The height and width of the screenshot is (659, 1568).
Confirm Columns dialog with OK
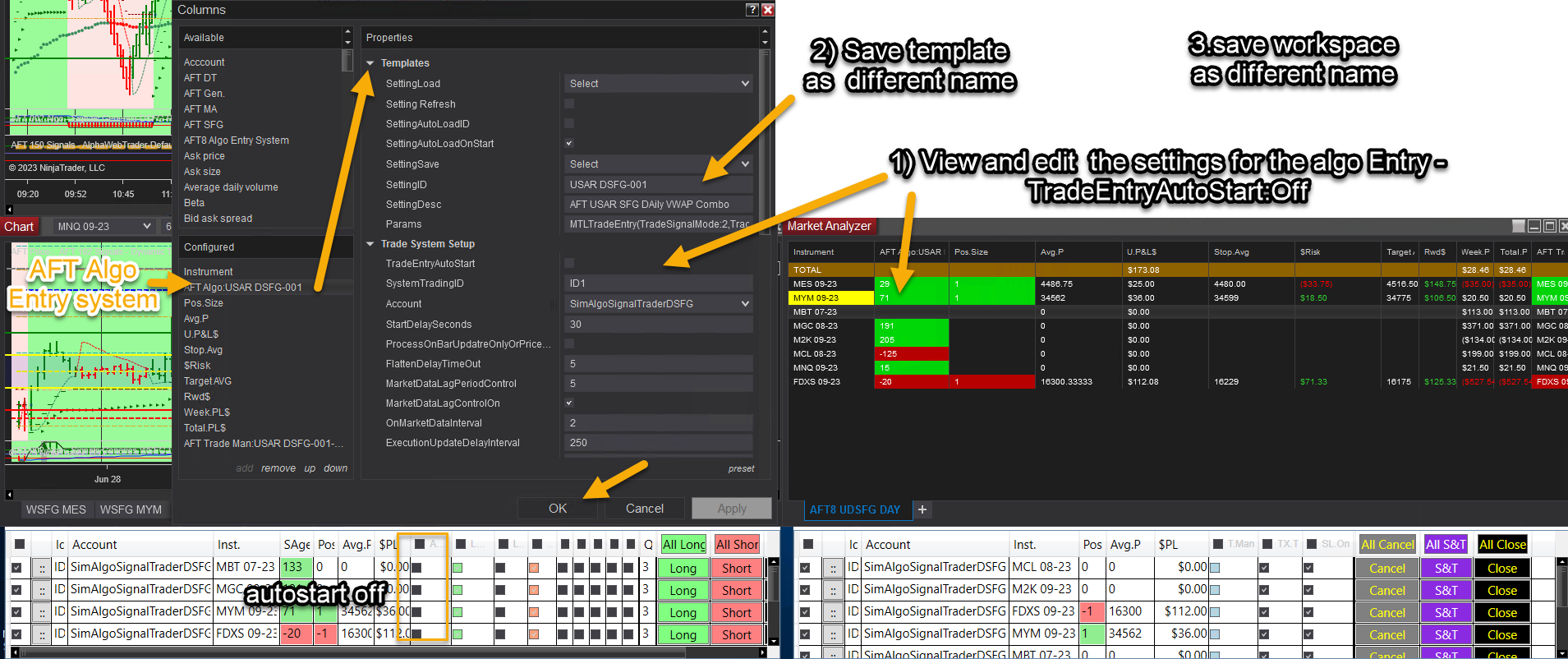tap(558, 509)
